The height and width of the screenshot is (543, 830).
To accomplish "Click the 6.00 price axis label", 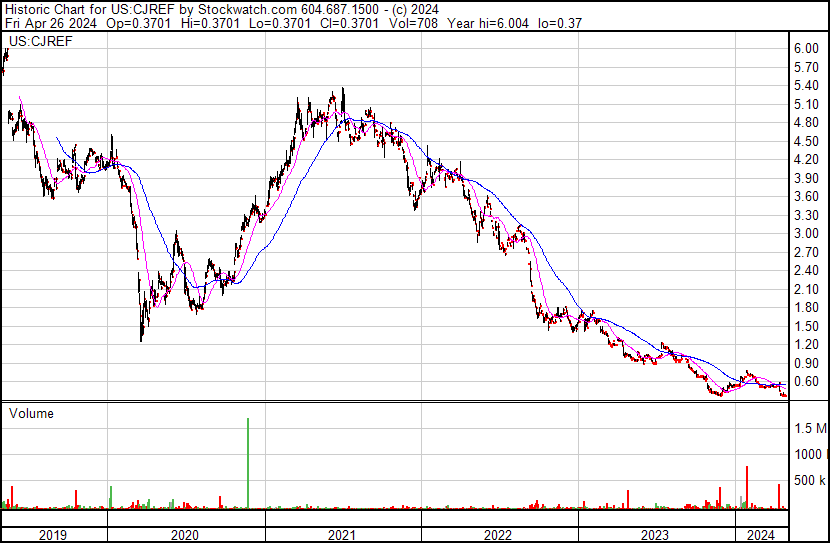I will point(806,48).
